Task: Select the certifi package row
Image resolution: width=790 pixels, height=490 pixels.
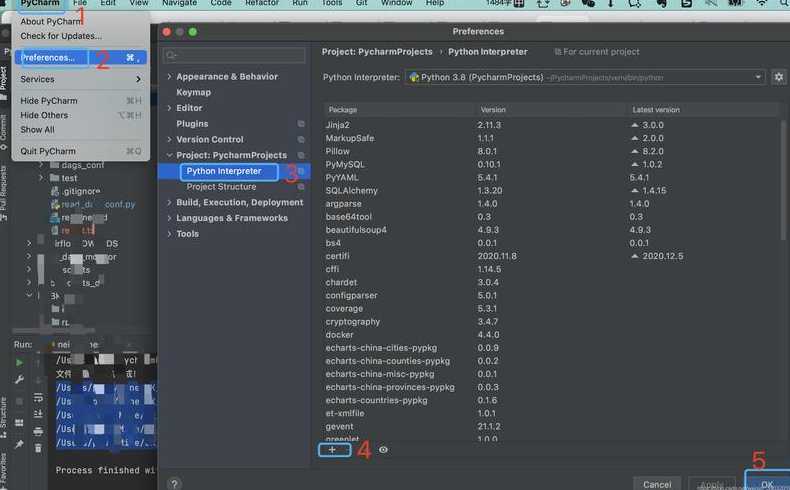Action: pos(552,256)
